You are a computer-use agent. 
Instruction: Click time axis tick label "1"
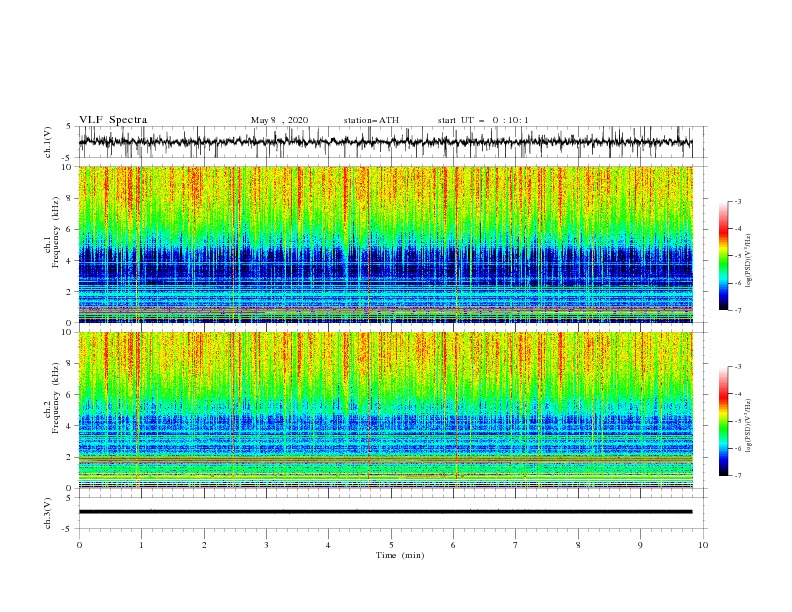click(141, 545)
